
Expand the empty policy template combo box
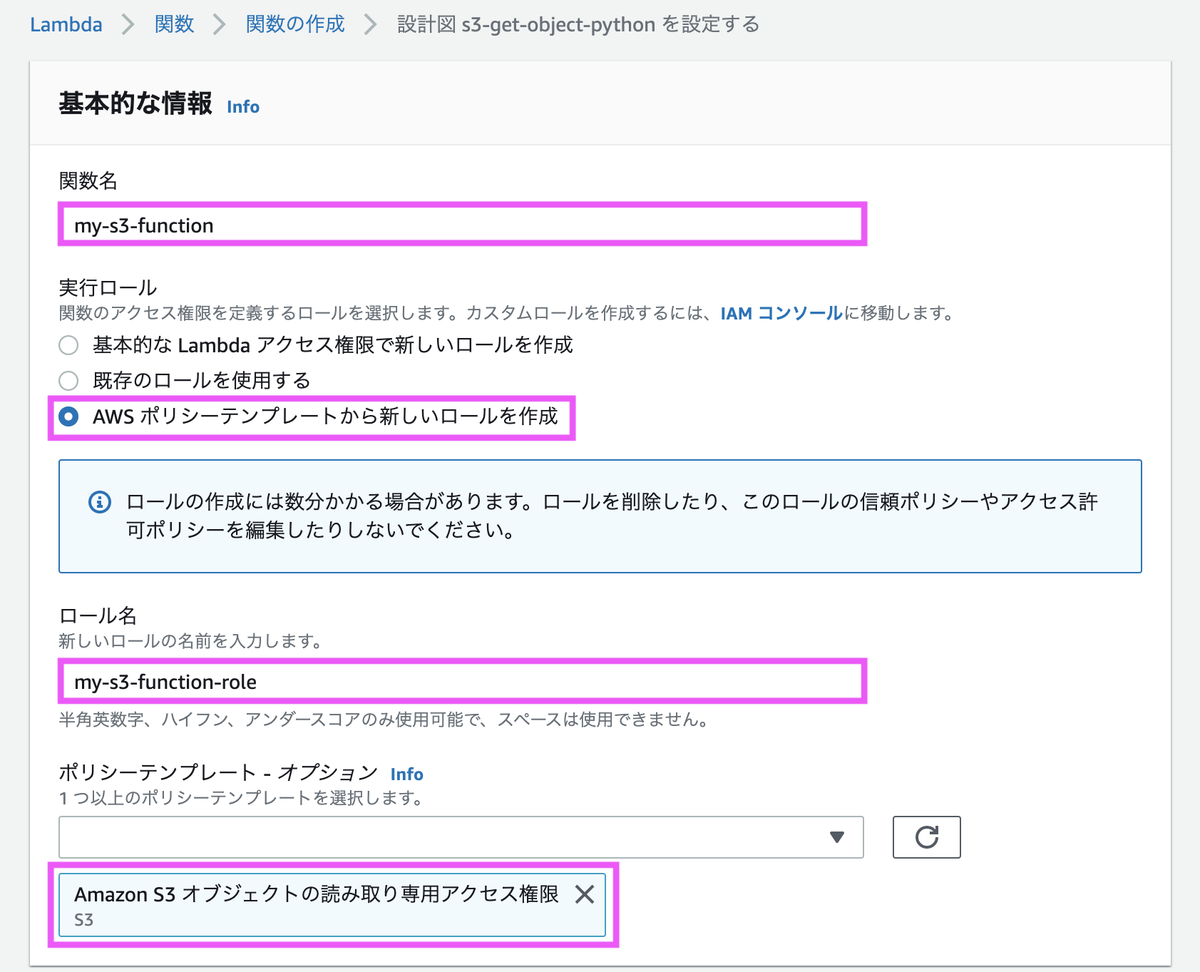tap(460, 837)
